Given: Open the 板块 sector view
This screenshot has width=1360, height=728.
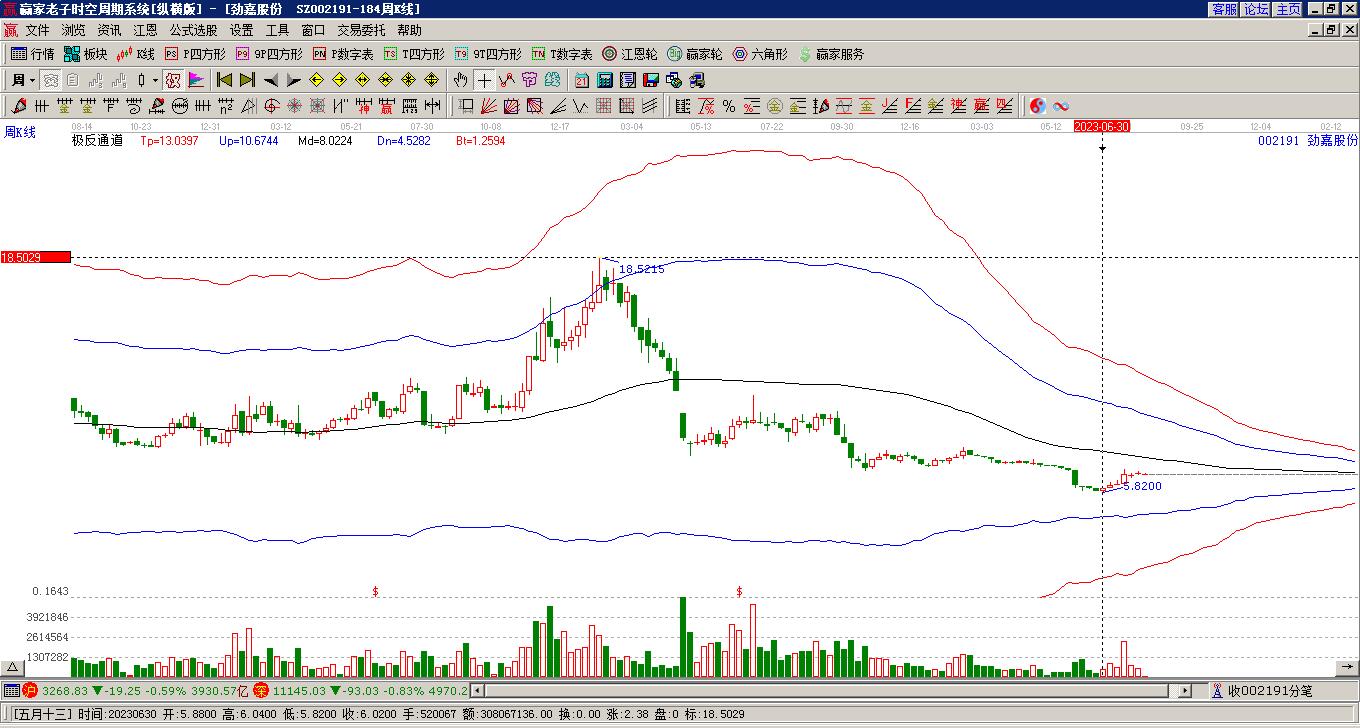Looking at the screenshot, I should pyautogui.click(x=86, y=54).
